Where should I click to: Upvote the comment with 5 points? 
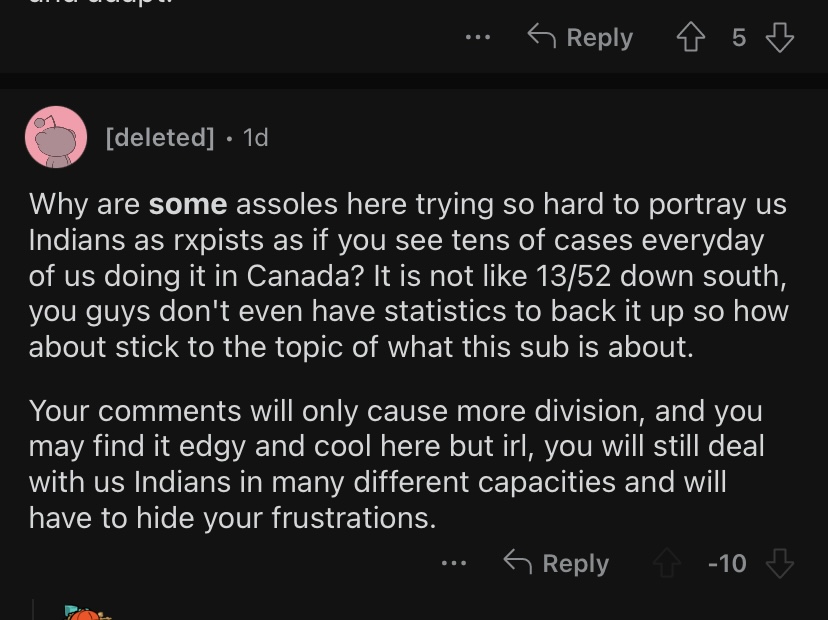coord(691,37)
